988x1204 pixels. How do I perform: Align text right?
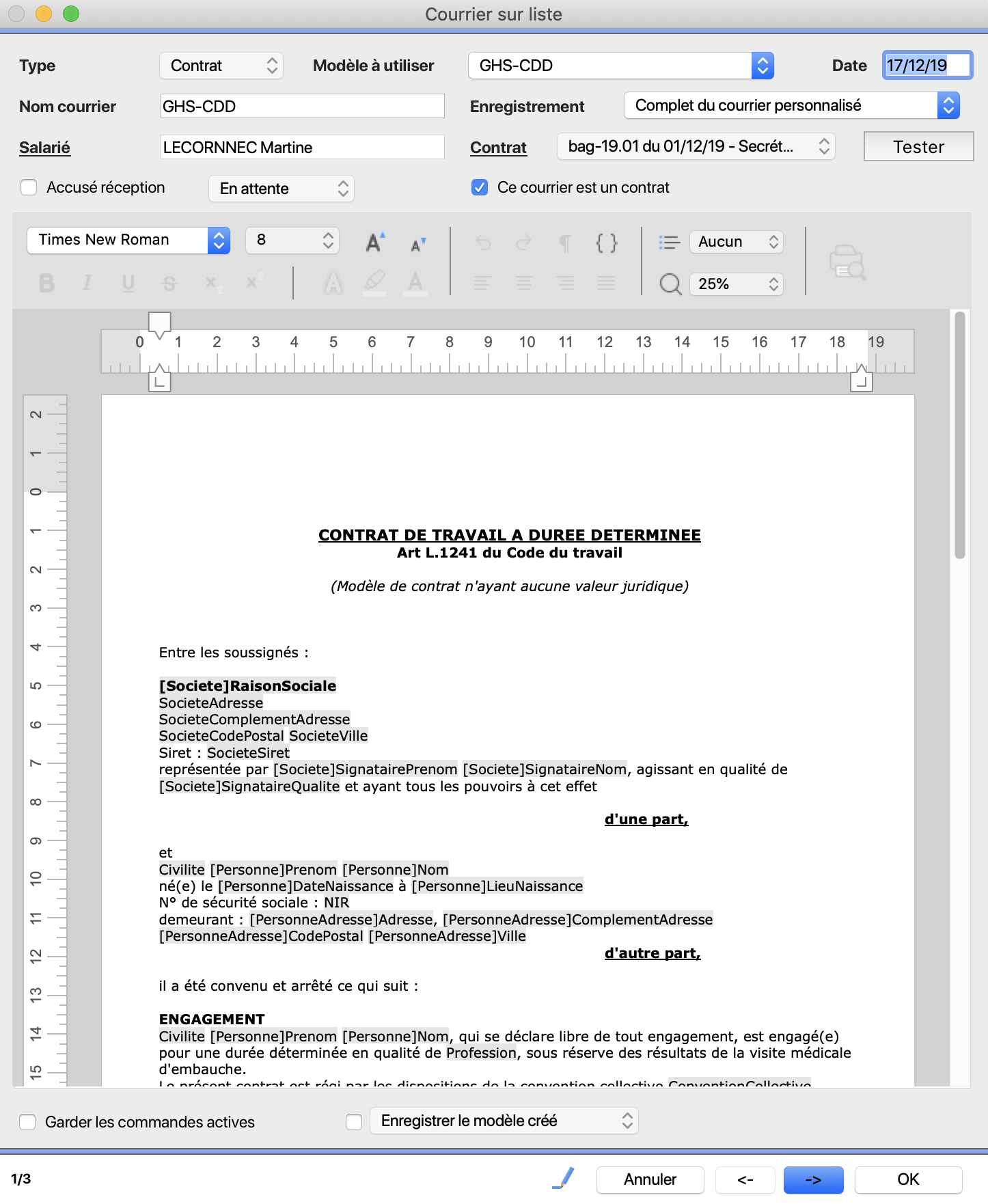[565, 283]
